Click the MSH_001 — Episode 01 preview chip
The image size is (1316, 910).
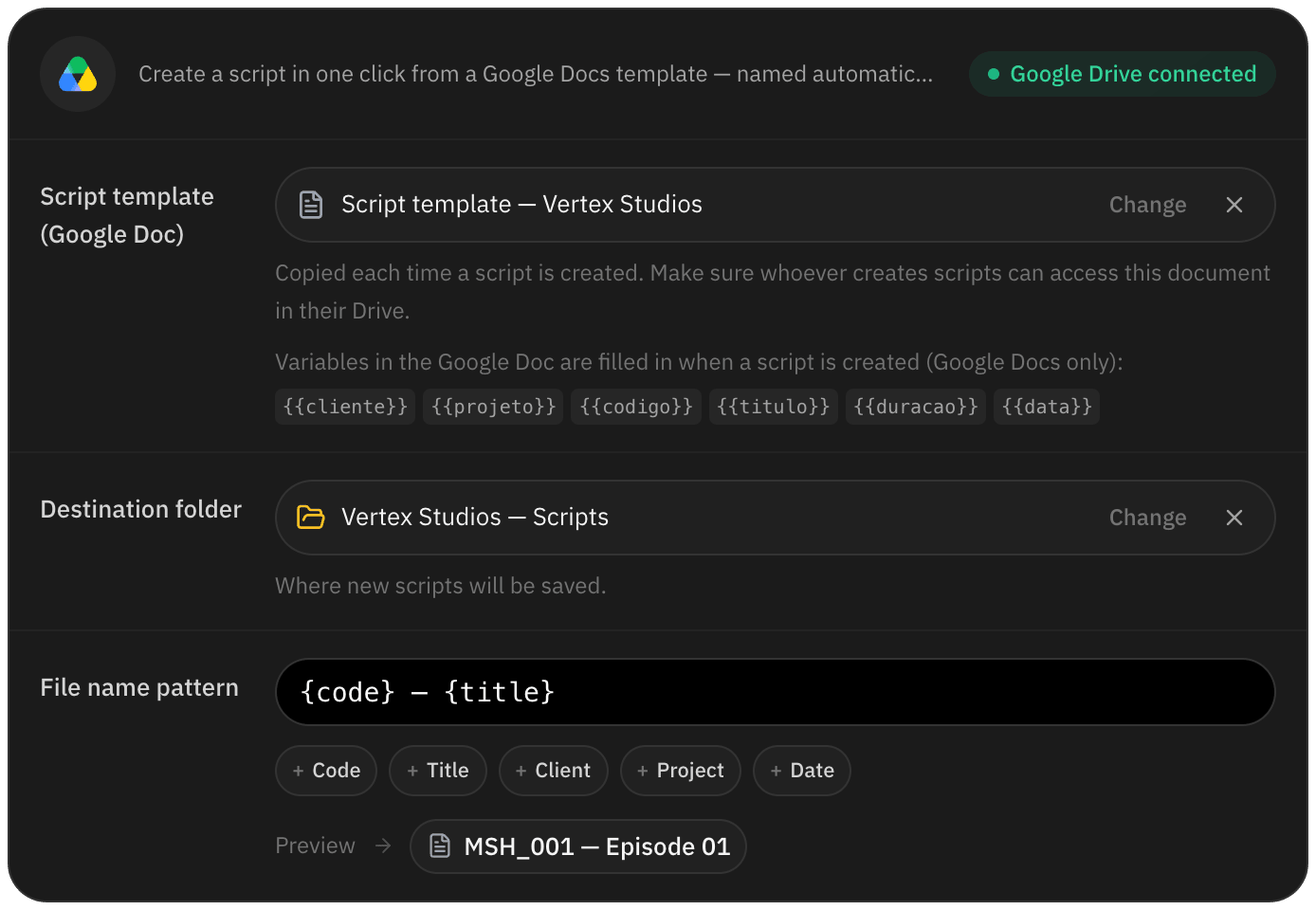pyautogui.click(x=578, y=846)
